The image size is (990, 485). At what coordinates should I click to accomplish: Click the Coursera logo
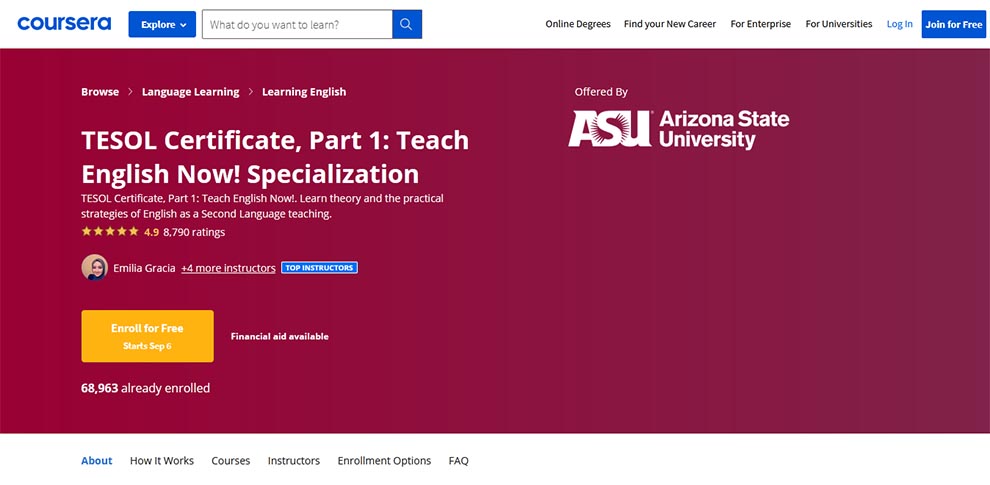tap(64, 23)
